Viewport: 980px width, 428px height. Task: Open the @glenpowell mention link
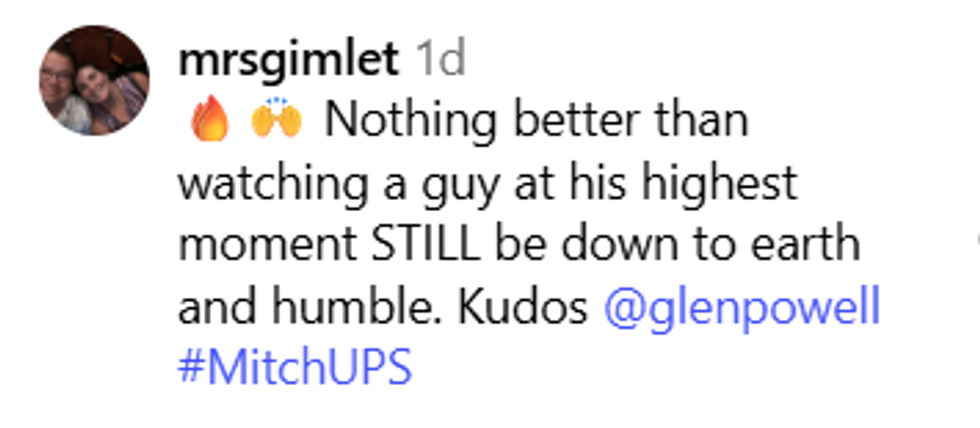[x=742, y=308]
